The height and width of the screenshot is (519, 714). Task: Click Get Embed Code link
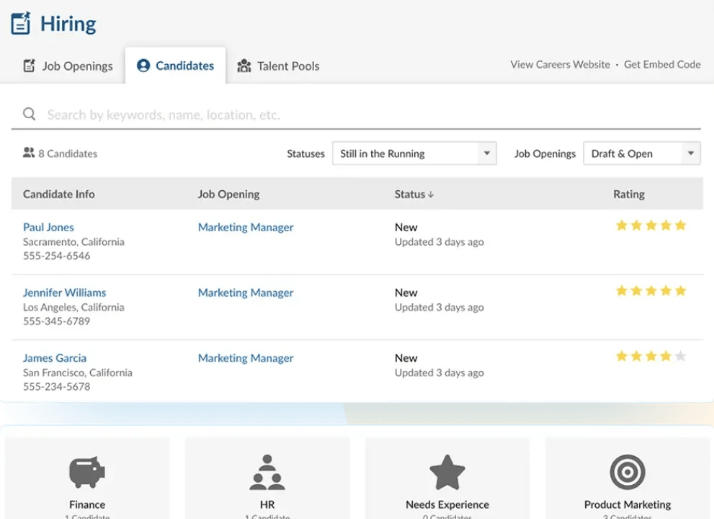(x=662, y=65)
